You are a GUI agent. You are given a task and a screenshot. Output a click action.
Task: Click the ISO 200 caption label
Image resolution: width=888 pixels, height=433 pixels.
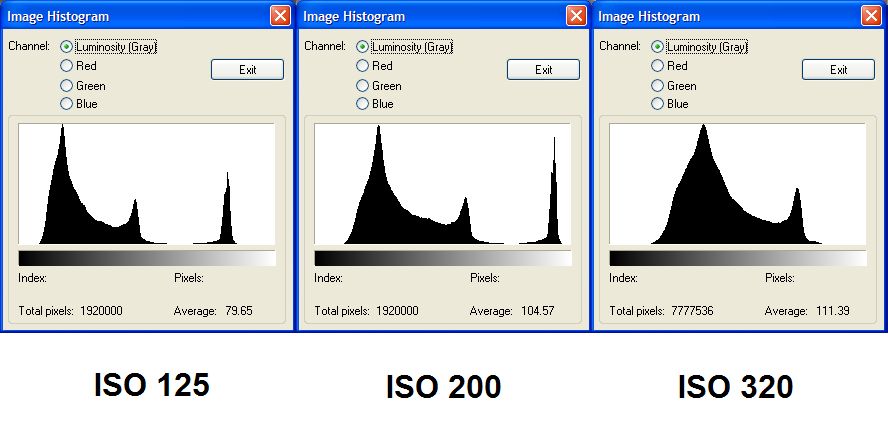(x=443, y=387)
